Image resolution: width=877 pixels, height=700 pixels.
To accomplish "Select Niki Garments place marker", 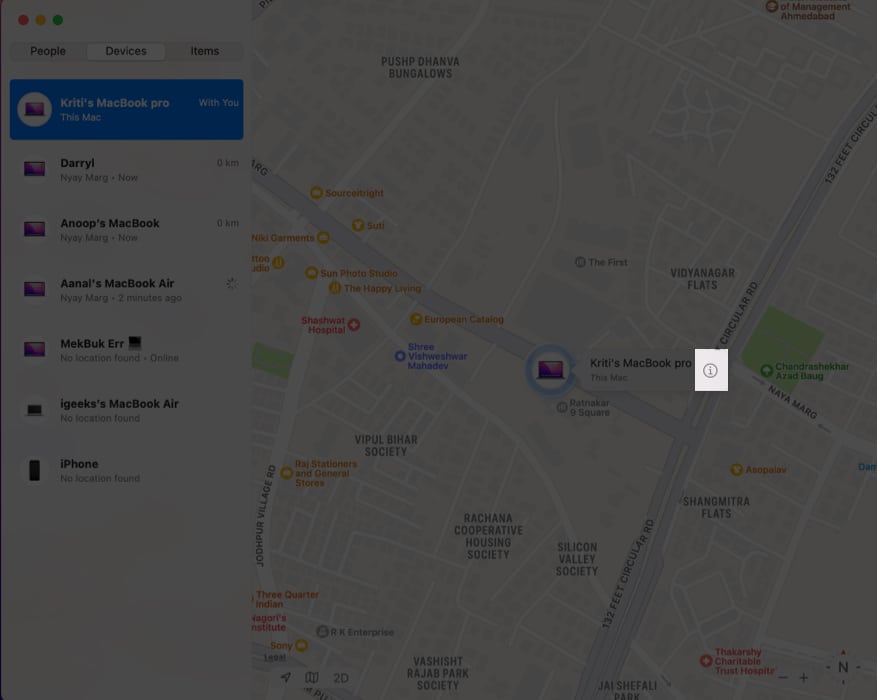I will click(323, 238).
